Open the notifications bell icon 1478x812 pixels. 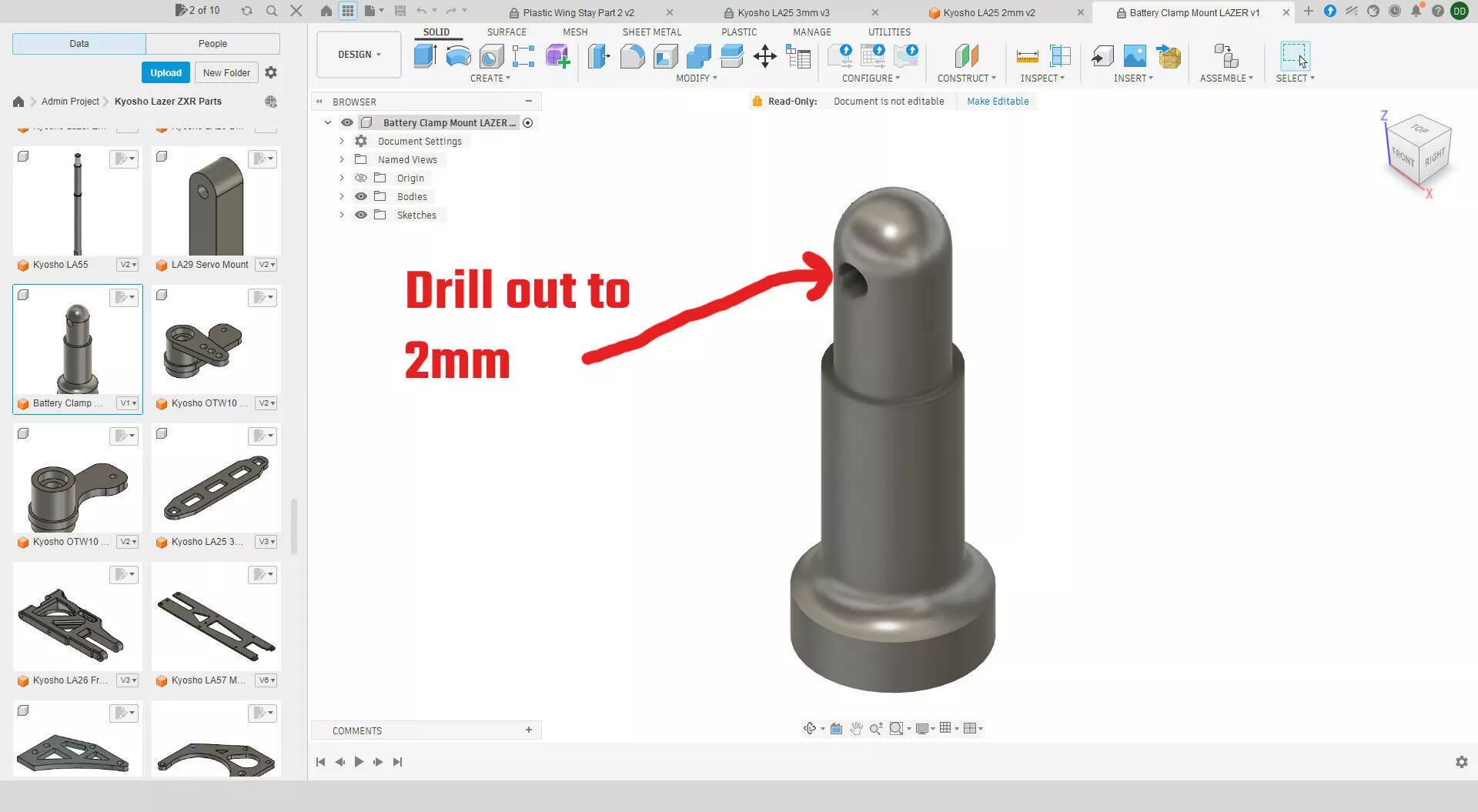[1416, 11]
